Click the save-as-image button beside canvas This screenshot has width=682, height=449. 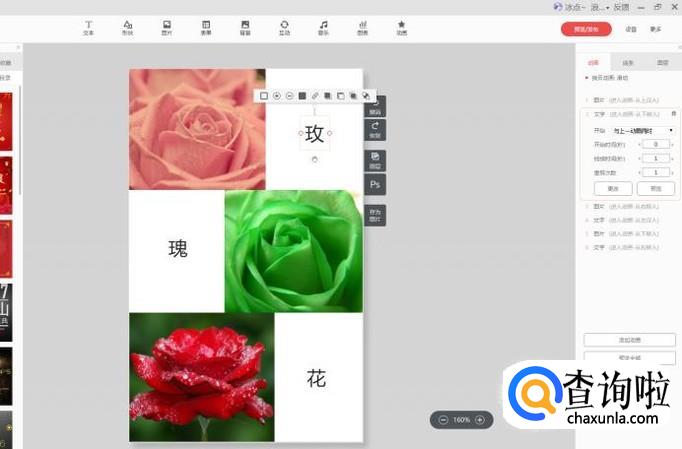point(375,215)
